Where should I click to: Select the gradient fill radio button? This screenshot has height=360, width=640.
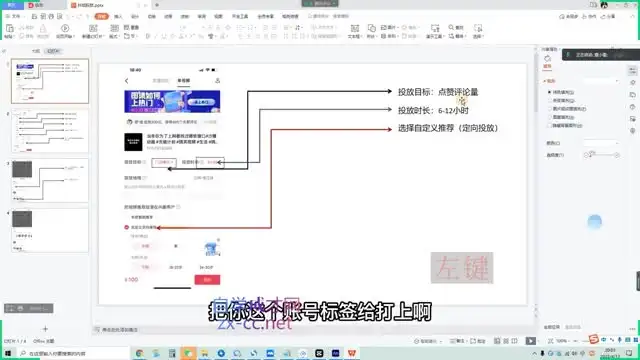(550, 100)
